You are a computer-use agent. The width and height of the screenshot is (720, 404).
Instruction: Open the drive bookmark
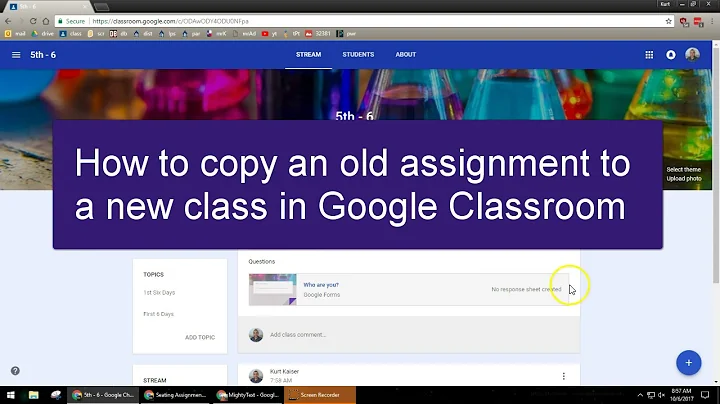pyautogui.click(x=42, y=34)
